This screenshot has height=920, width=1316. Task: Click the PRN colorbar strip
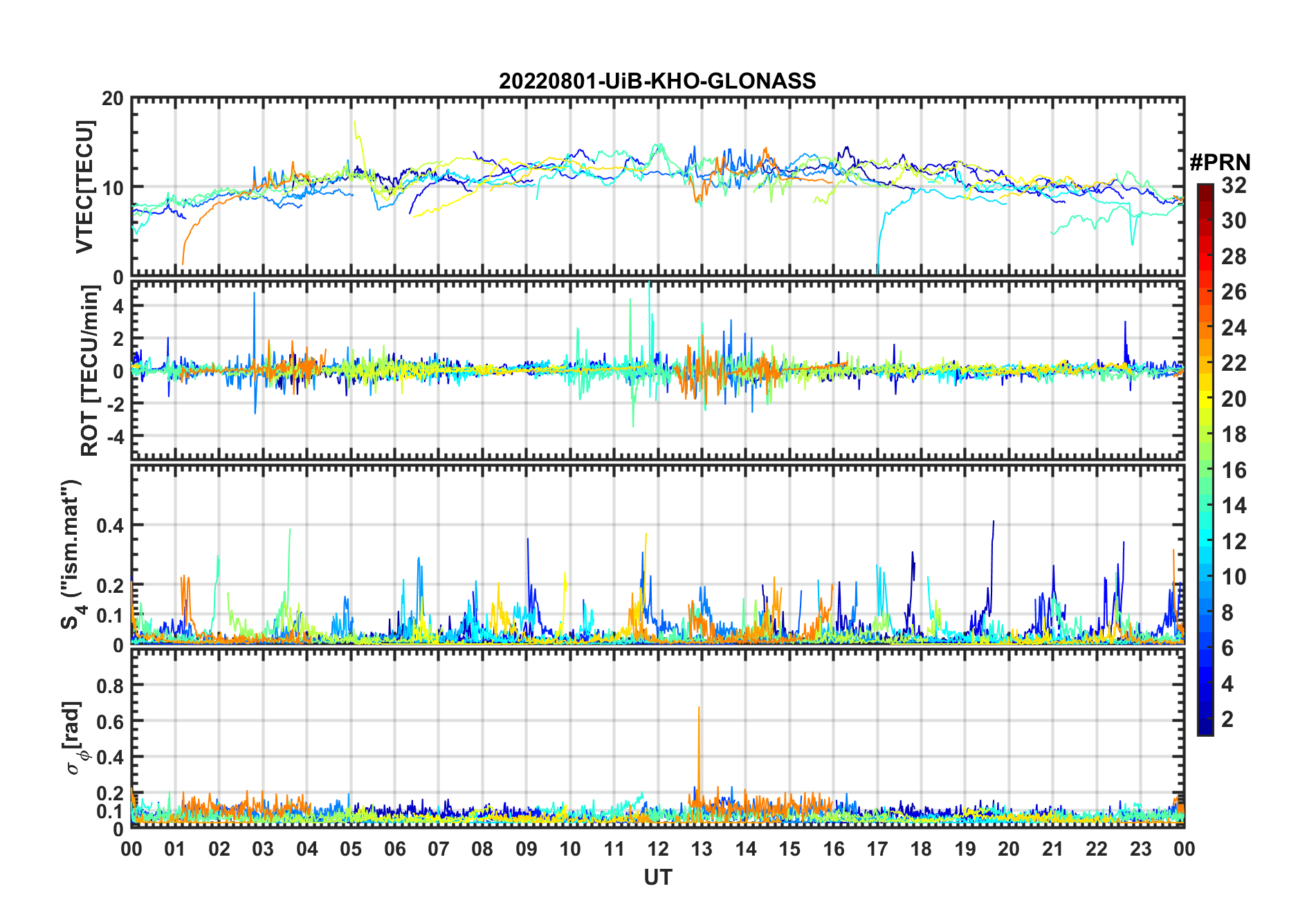click(x=1205, y=459)
